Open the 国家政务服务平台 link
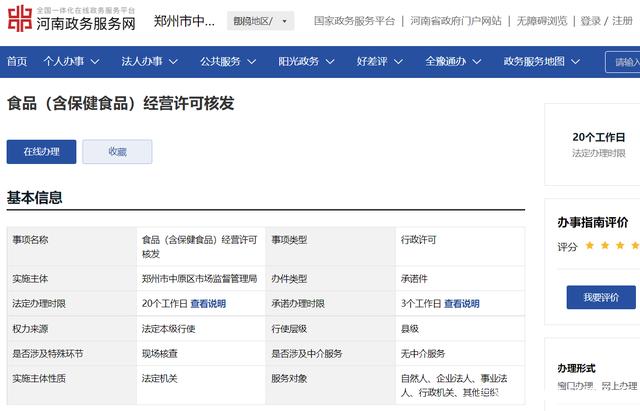Viewport: 640px width, 411px height. (354, 21)
